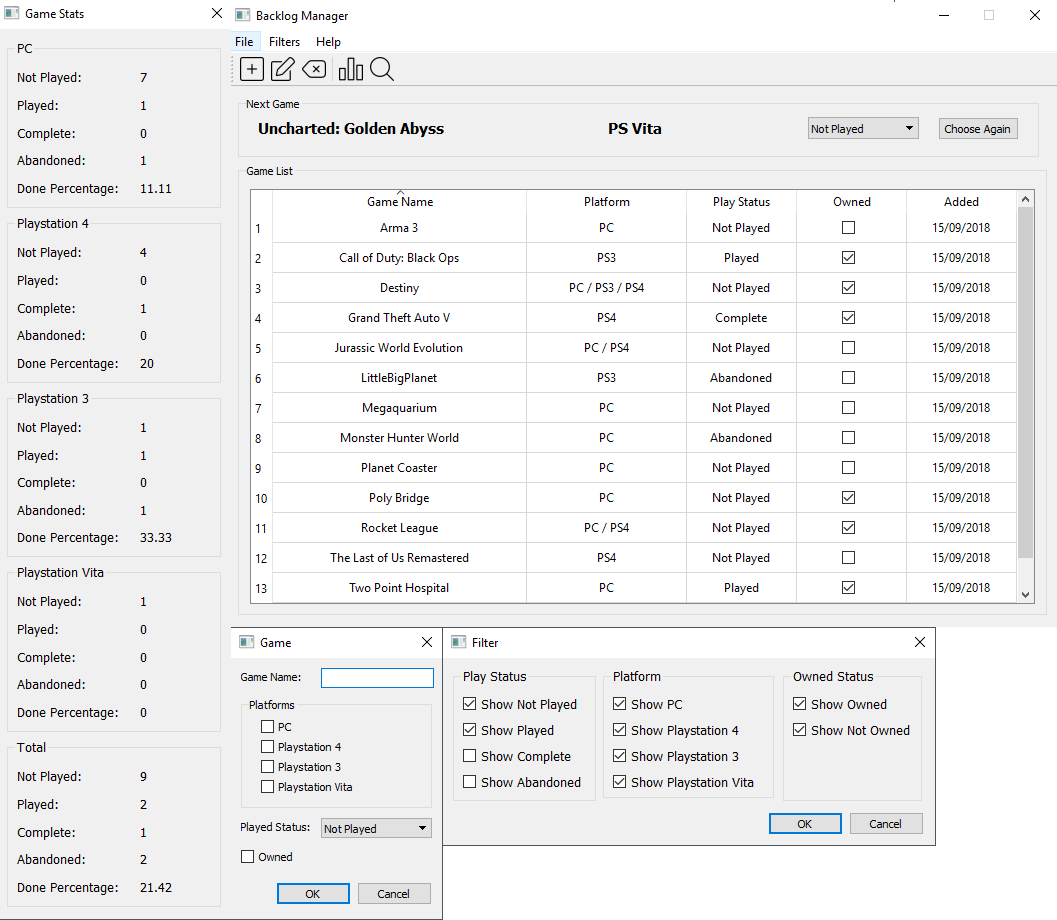Uncheck Show Playstation 3 filter

(620, 756)
